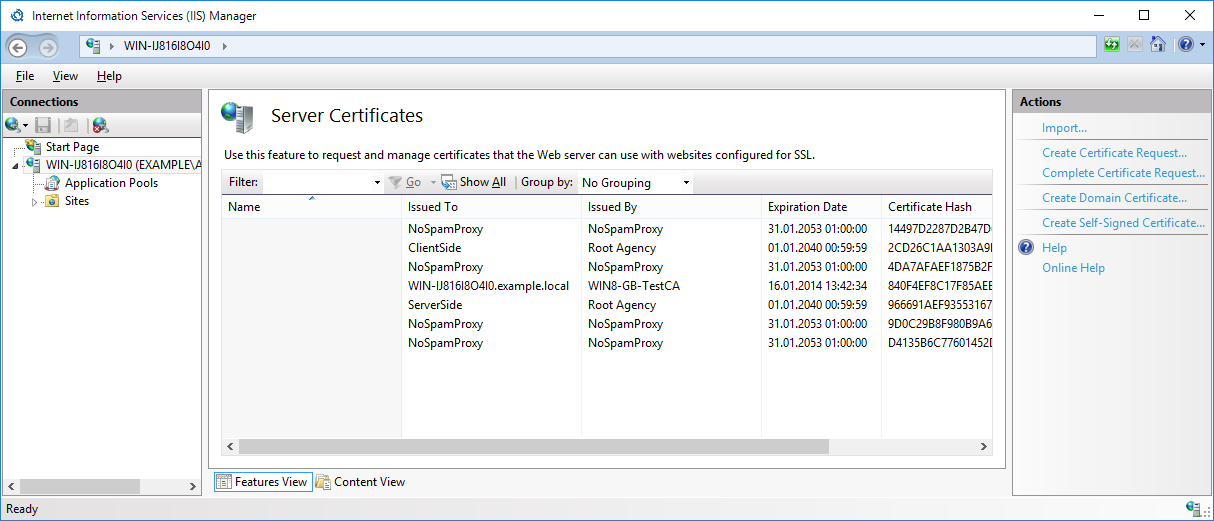This screenshot has height=521, width=1214.
Task: Open the new connection icon dropdown arrow
Action: pos(25,126)
